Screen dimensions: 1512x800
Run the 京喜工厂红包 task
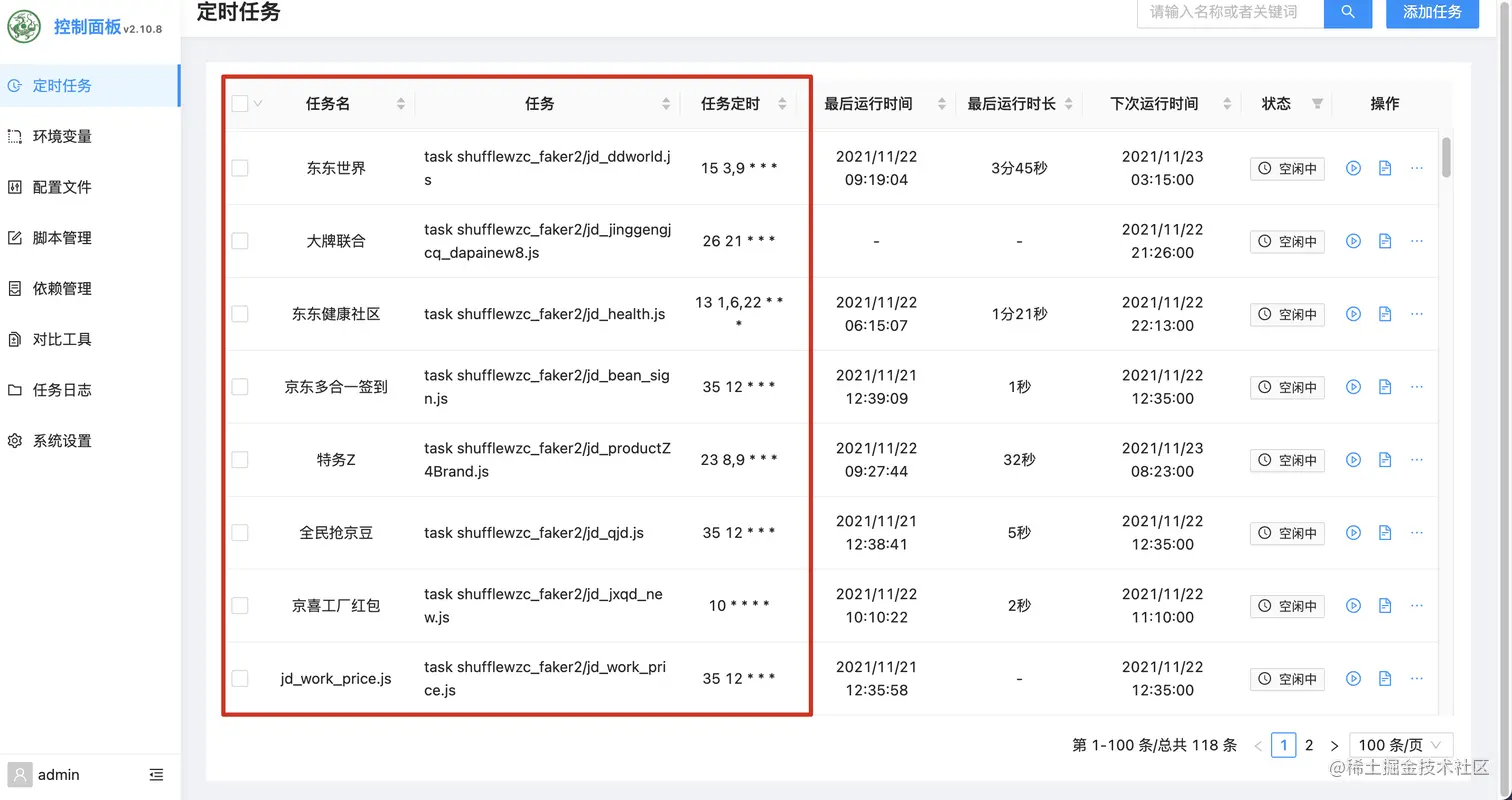click(x=1353, y=606)
